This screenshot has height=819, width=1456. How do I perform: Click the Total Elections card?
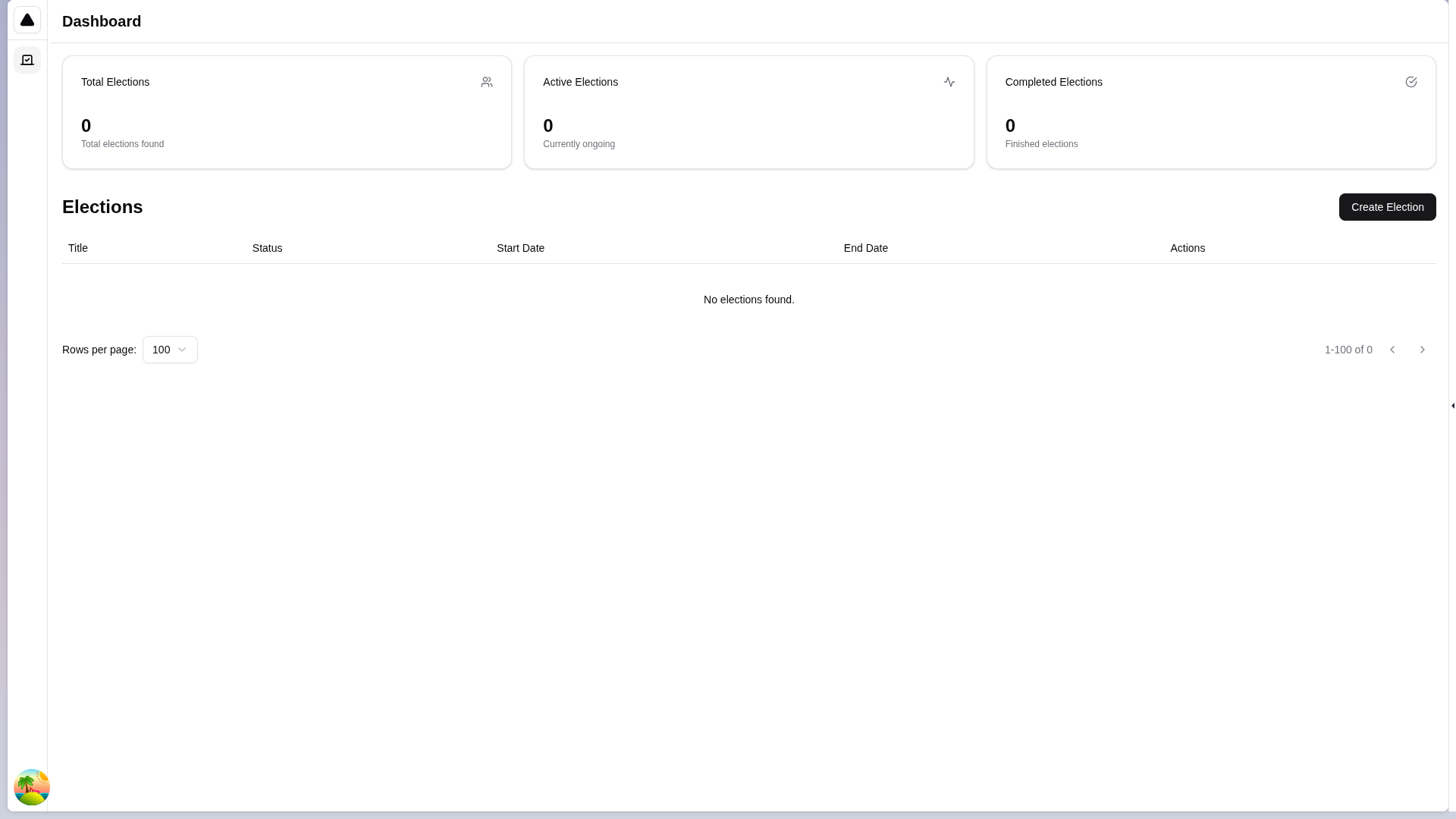click(287, 112)
